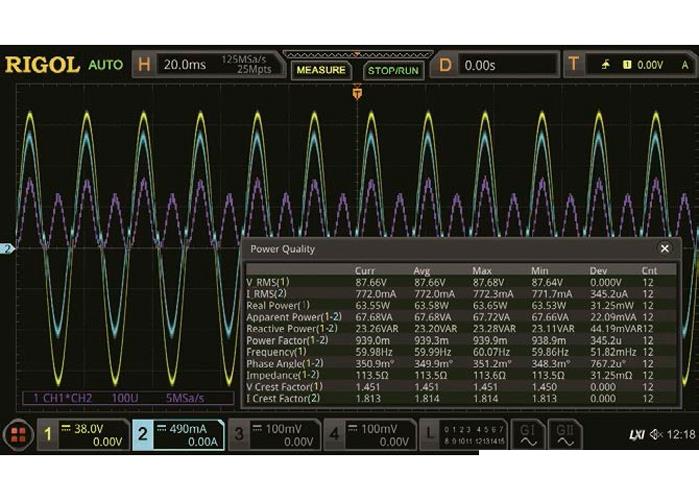Click the speaker sound icon
This screenshot has width=699, height=500.
tap(656, 435)
